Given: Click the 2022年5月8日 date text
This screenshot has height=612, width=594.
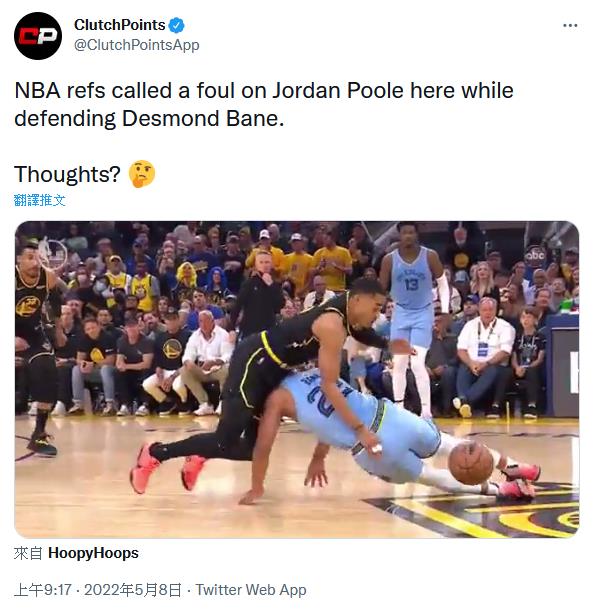Looking at the screenshot, I should tap(133, 590).
